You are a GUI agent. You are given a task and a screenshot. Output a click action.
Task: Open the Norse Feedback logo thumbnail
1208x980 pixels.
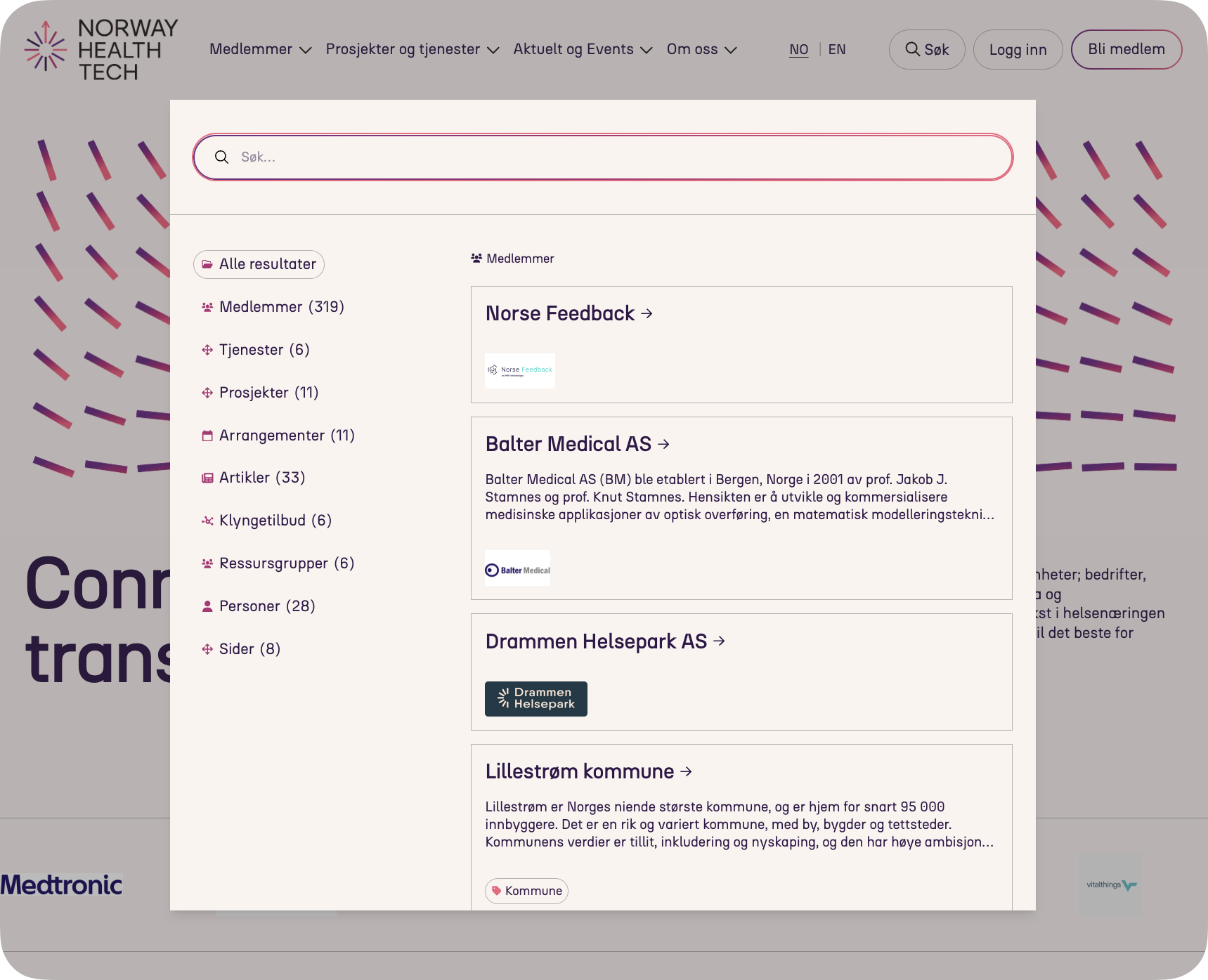(520, 370)
